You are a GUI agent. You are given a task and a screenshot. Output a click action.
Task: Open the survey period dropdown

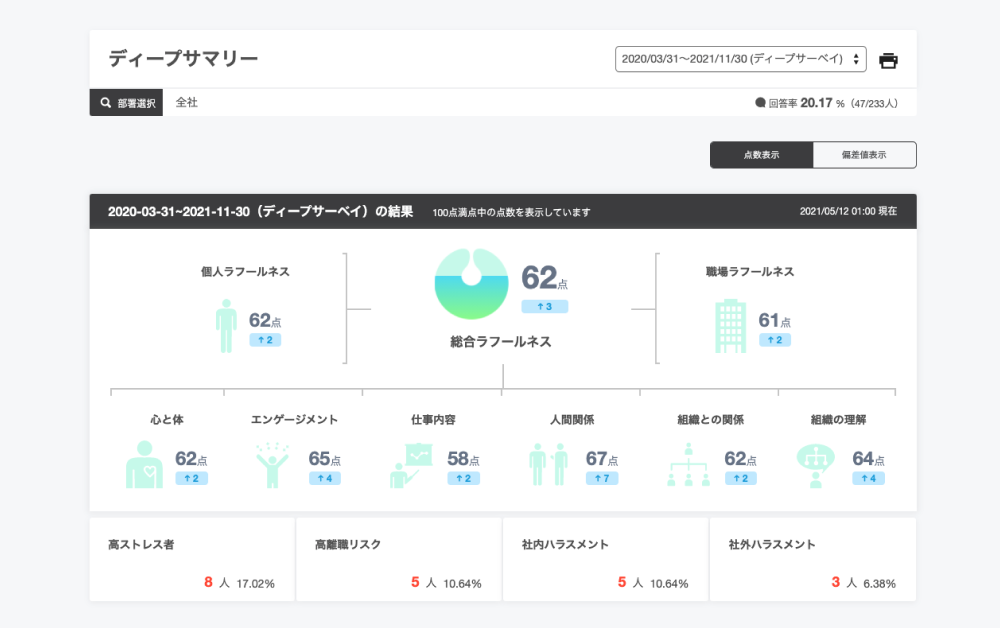pyautogui.click(x=740, y=59)
